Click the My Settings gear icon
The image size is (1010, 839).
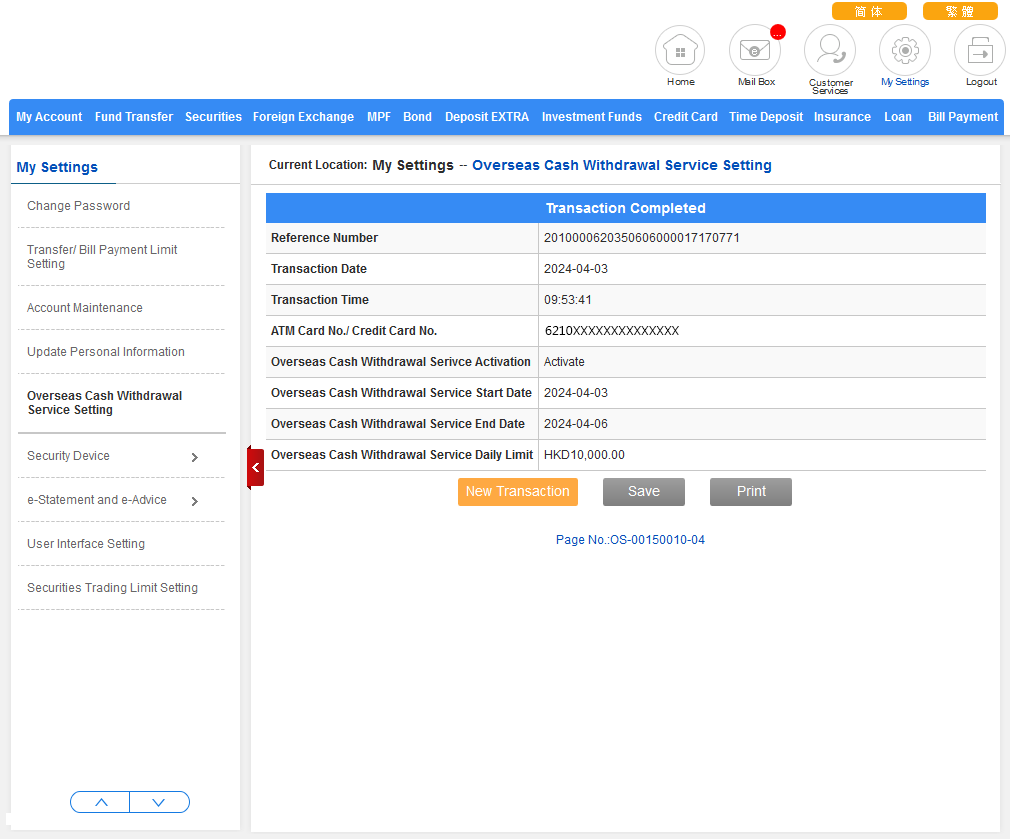click(x=905, y=50)
